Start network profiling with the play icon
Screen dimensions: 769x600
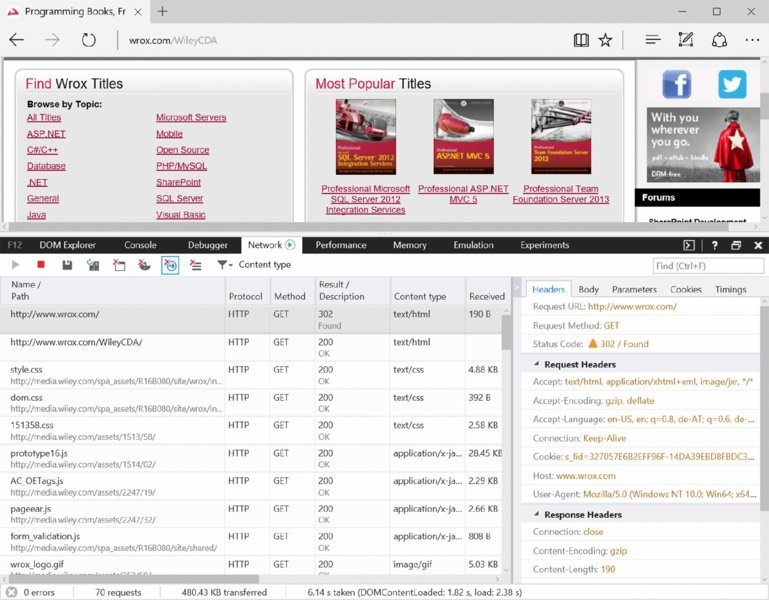[15, 265]
